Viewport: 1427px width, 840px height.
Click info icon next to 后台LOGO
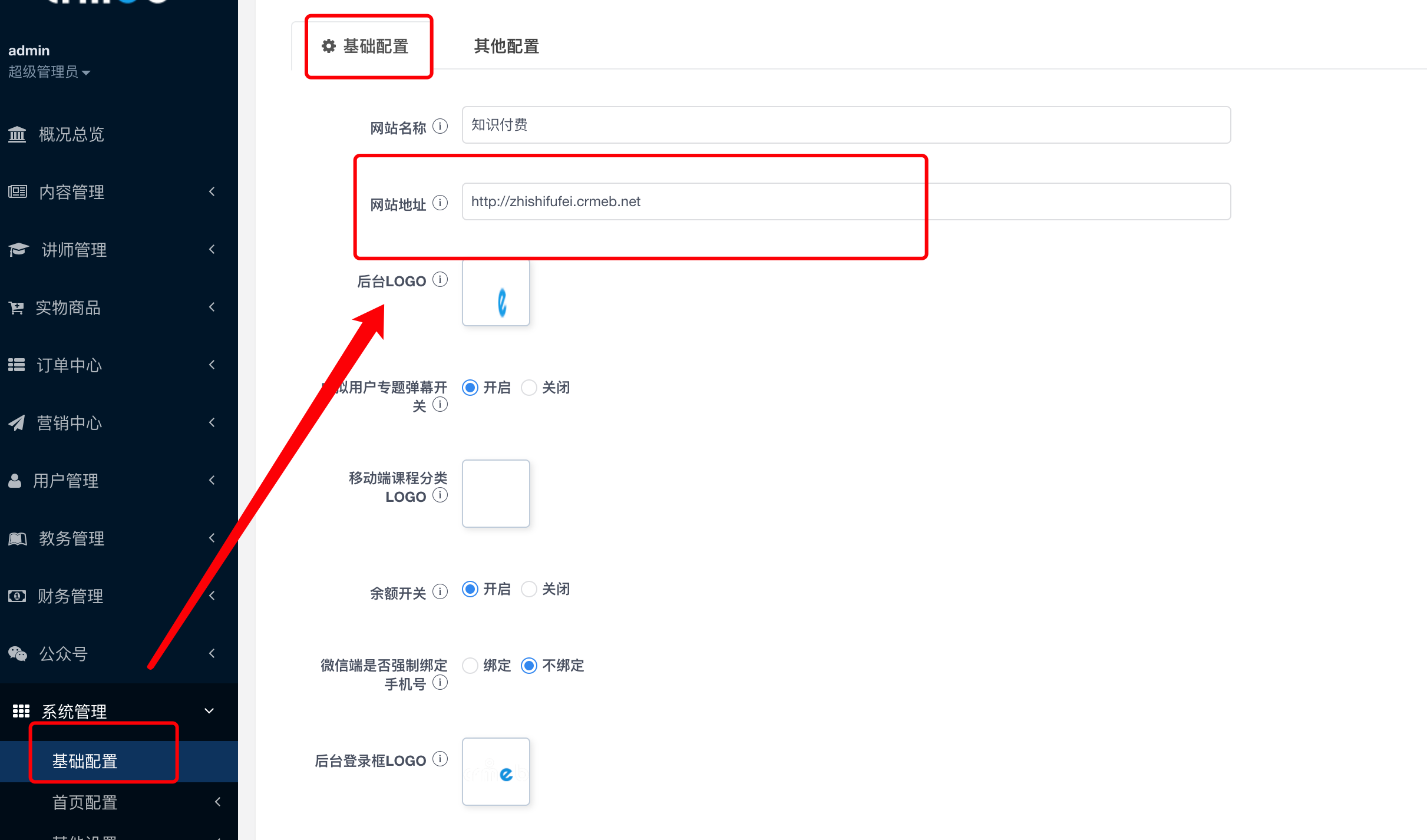(x=440, y=279)
